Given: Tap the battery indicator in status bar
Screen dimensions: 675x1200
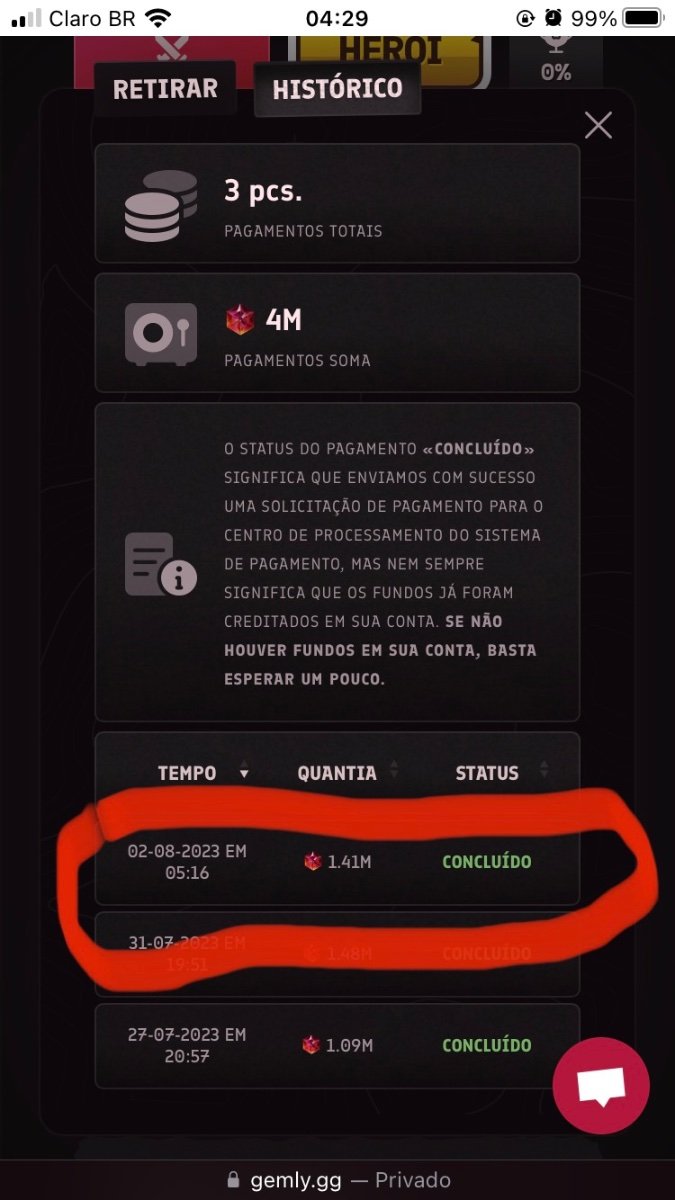Looking at the screenshot, I should coord(643,18).
